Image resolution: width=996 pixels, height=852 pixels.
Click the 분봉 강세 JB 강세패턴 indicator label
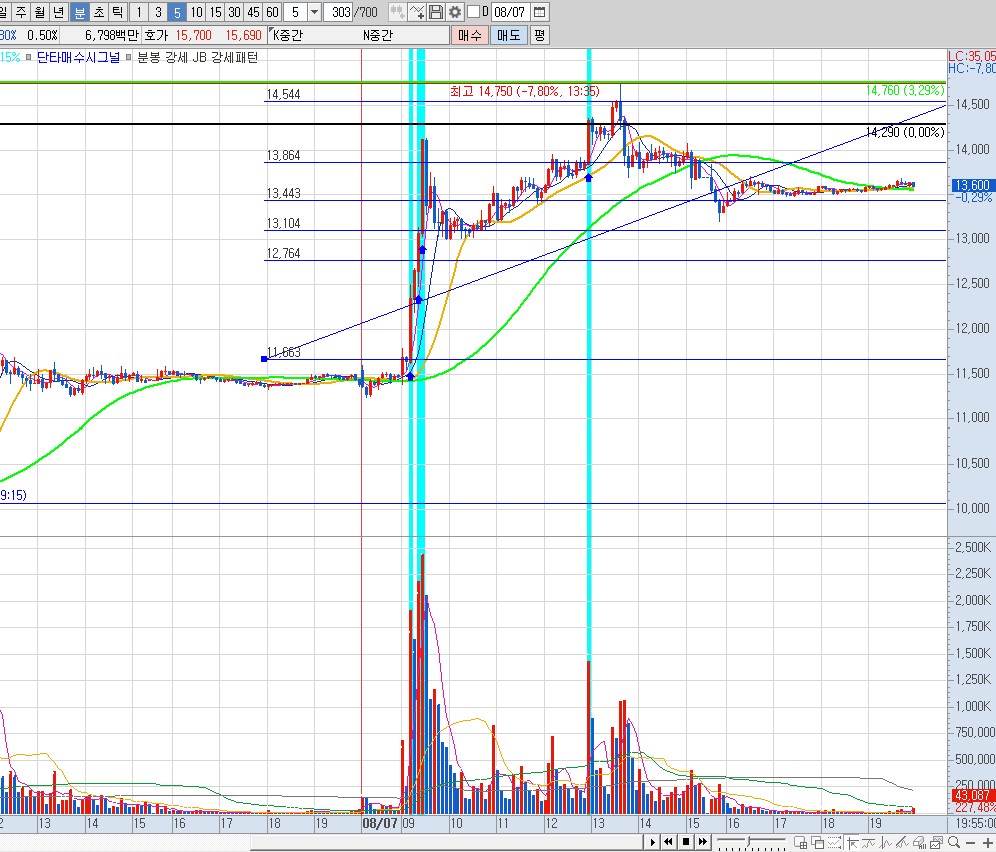point(198,57)
